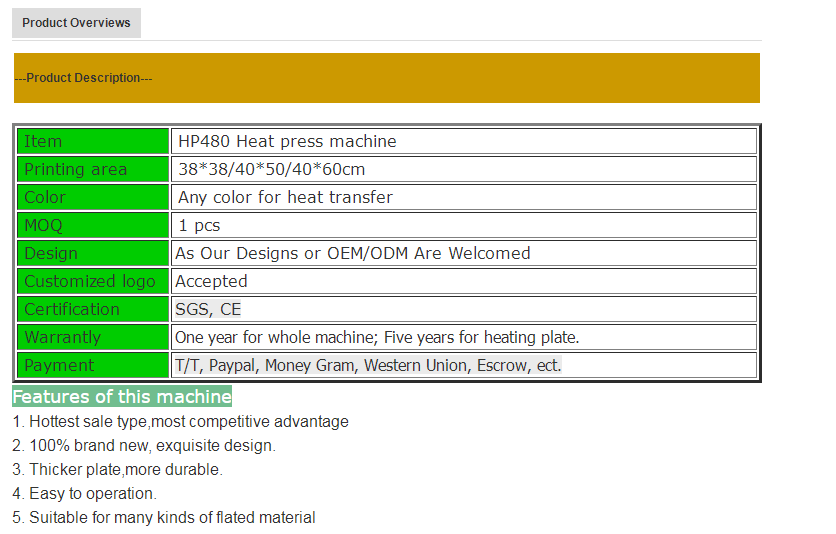Click Any color for heat transfer text
Image resolution: width=836 pixels, height=534 pixels.
pos(285,197)
